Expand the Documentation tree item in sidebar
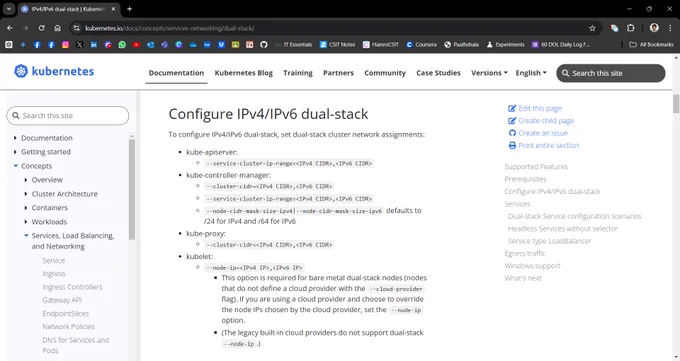Image resolution: width=680 pixels, height=361 pixels. [15, 138]
